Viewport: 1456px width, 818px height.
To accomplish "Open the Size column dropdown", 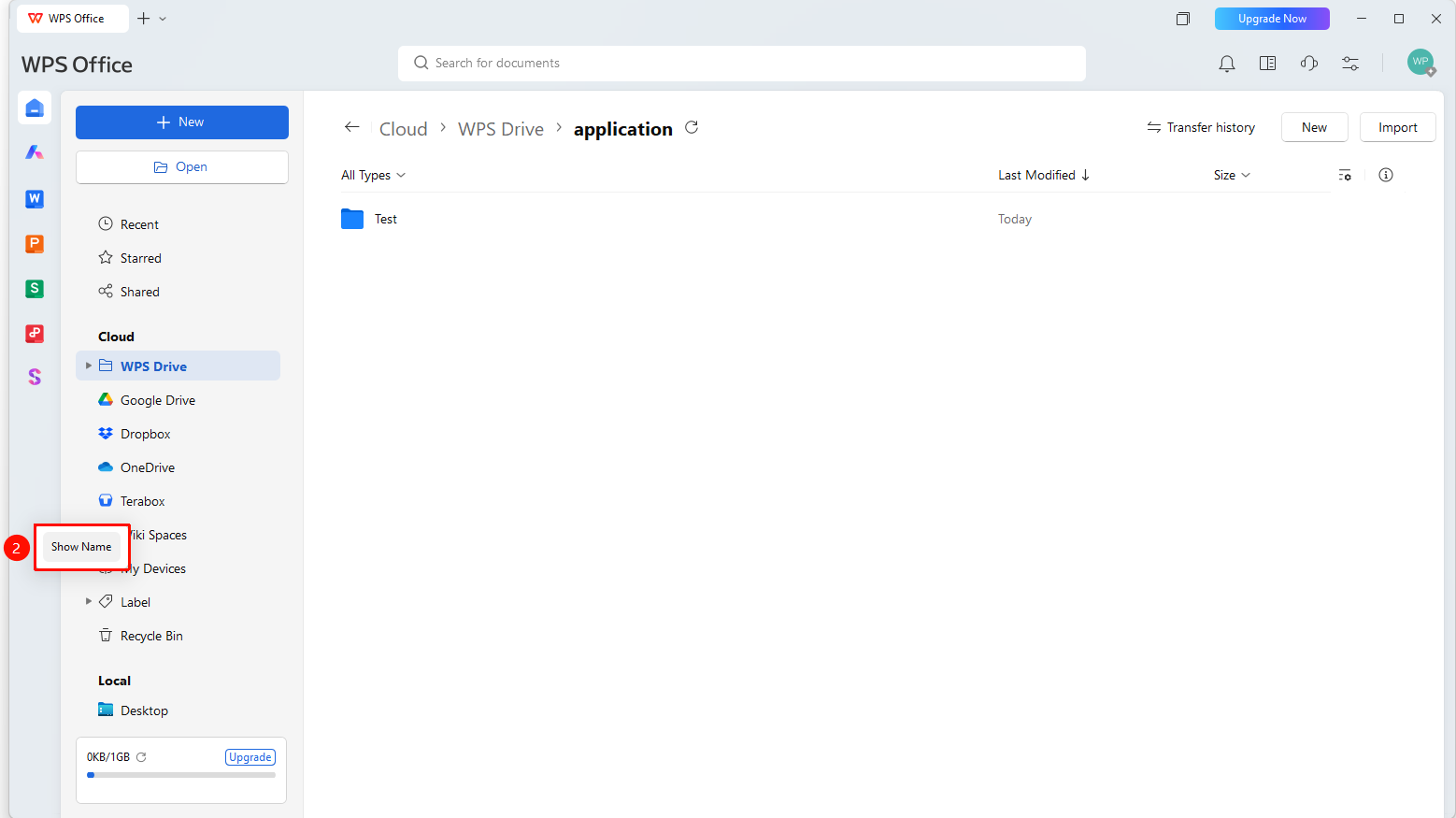I will point(1232,175).
